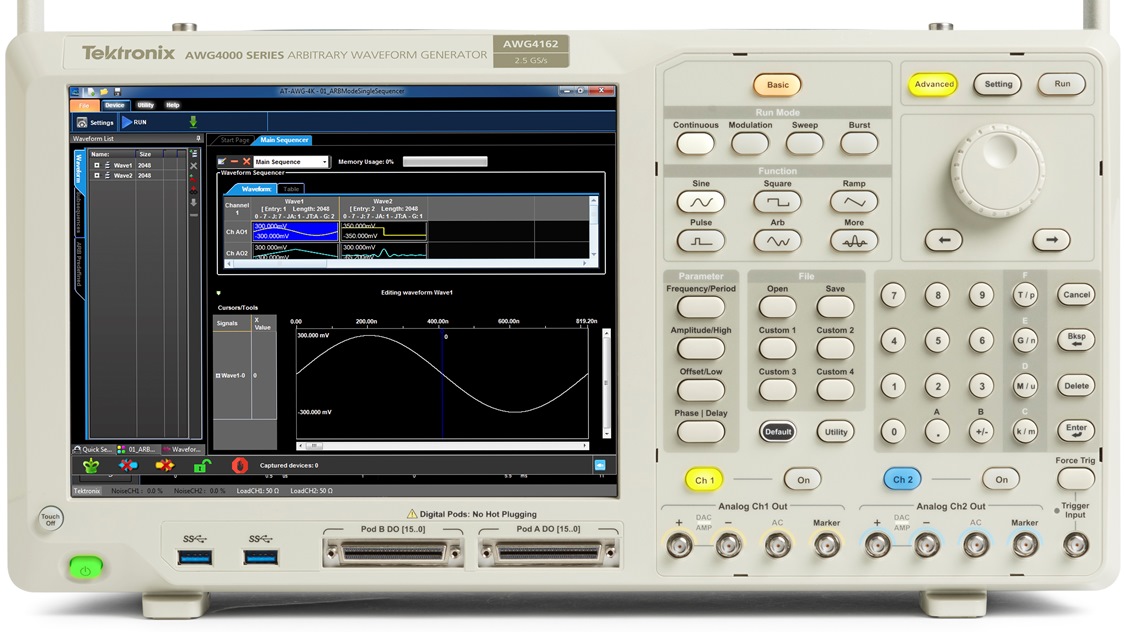Click the Wave1 thumbnail in Ch AO1
This screenshot has height=632, width=1124.
(295, 232)
